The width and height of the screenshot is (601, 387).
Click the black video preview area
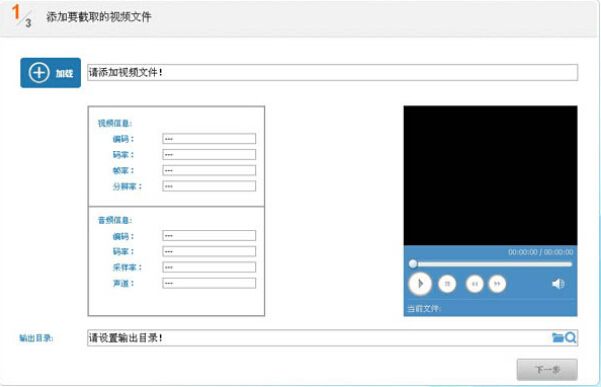pos(490,175)
